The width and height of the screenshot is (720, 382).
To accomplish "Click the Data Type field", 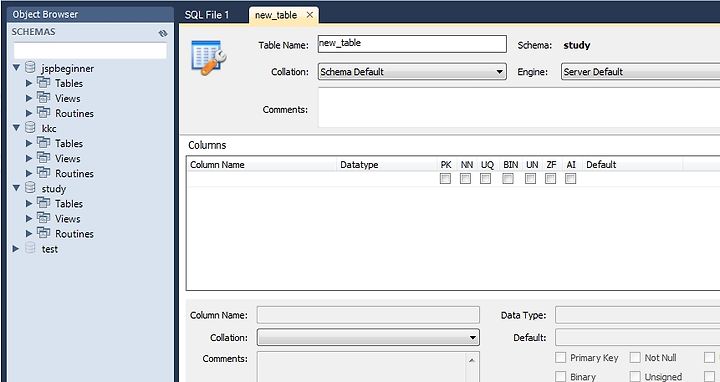I will tap(637, 315).
